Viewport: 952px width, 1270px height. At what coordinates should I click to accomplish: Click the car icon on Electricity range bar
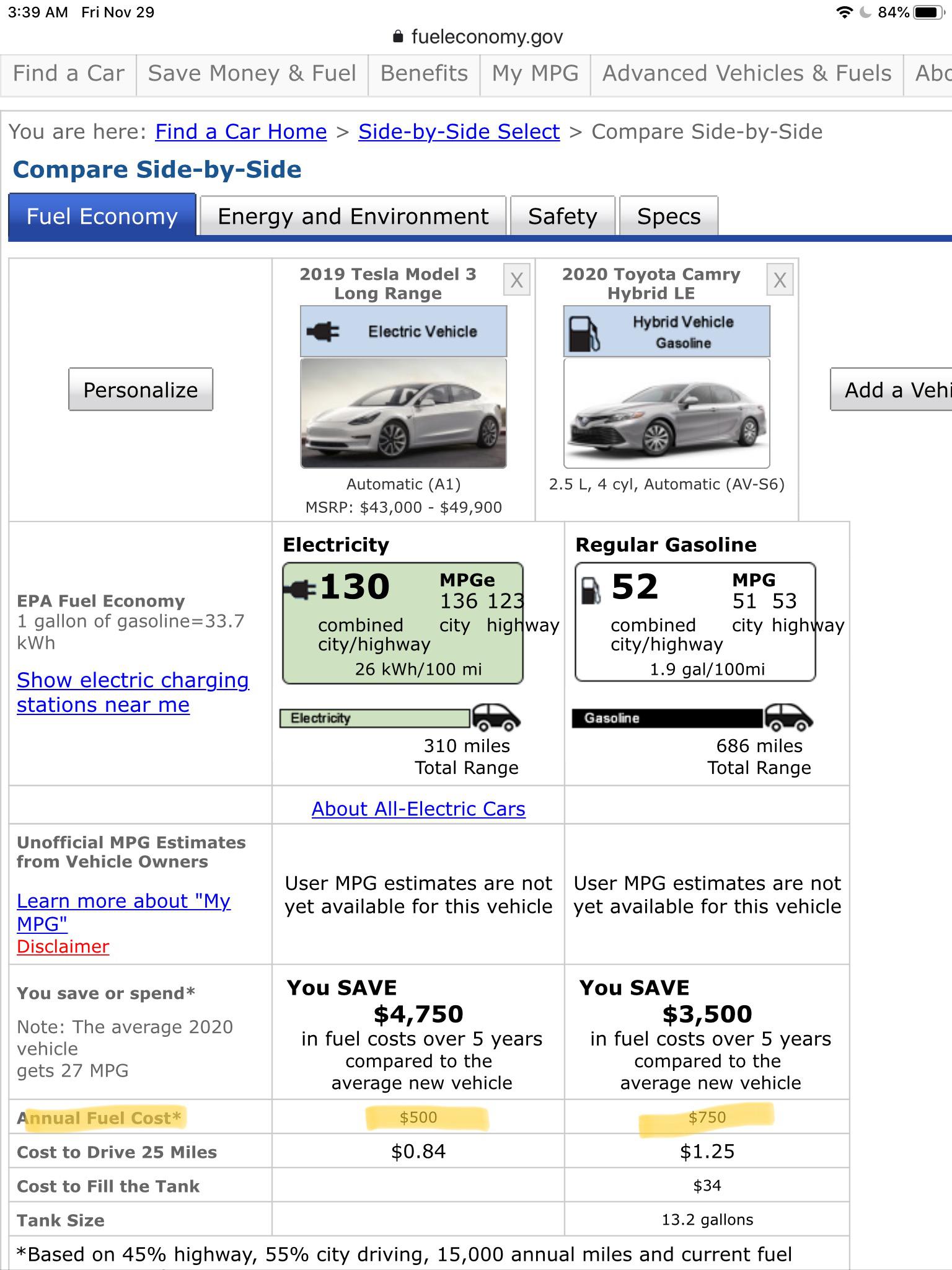pos(496,718)
